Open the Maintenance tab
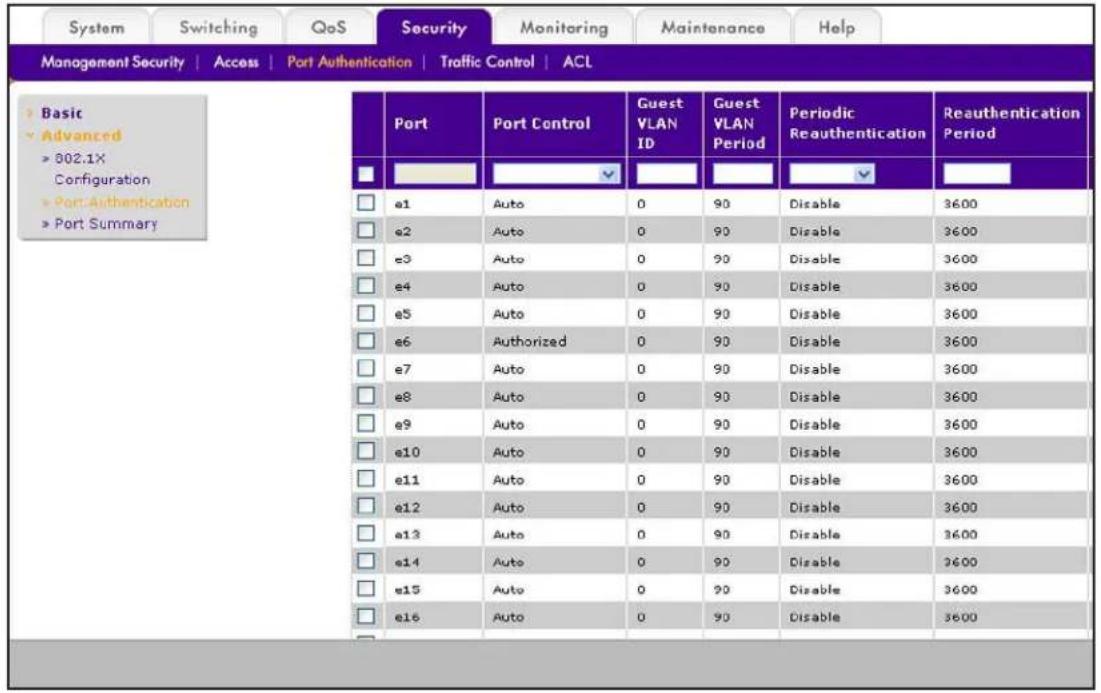 [x=713, y=27]
